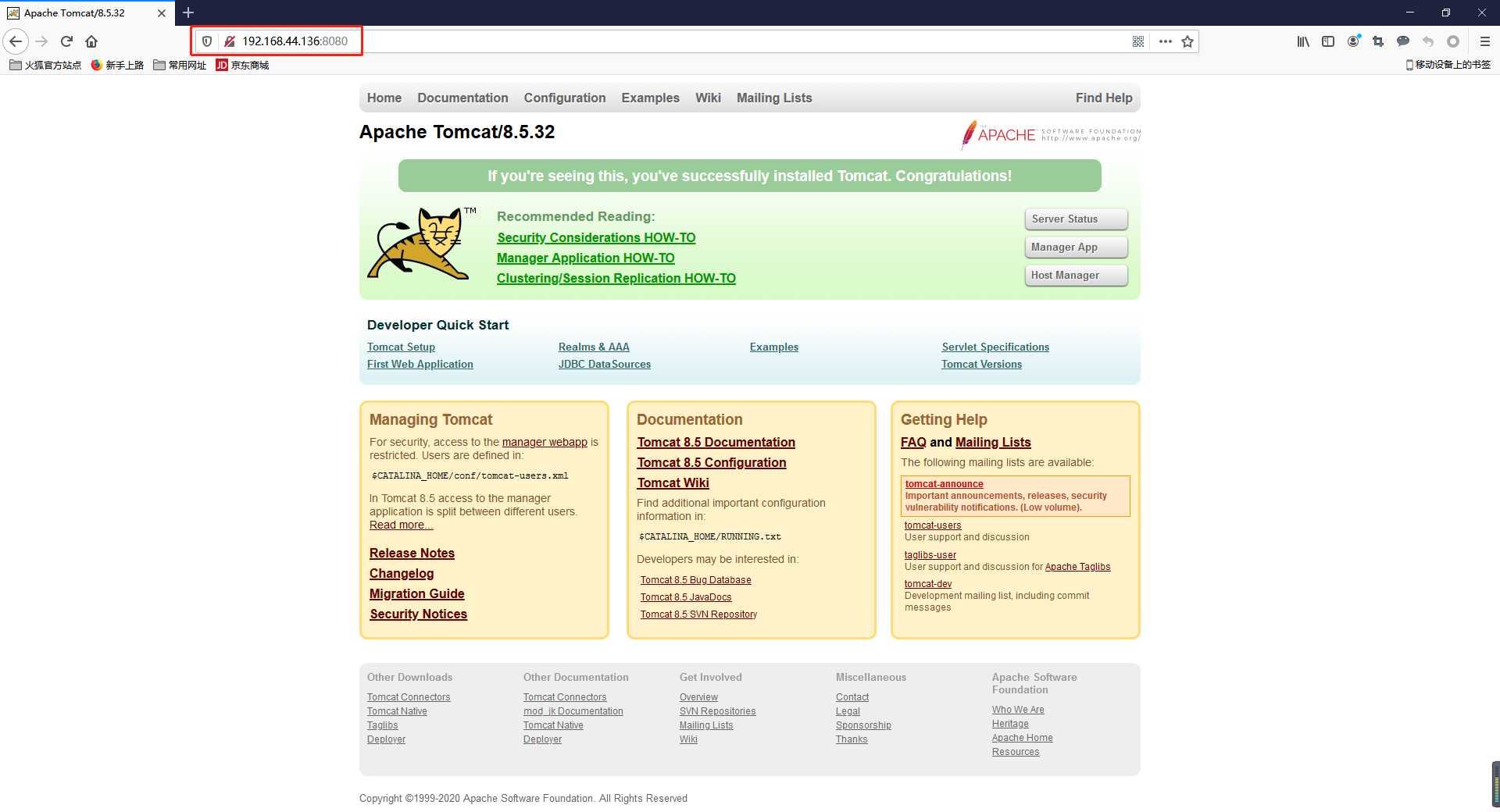Open the chat bubble toolbar icon
The image size is (1500, 812).
tap(1403, 41)
